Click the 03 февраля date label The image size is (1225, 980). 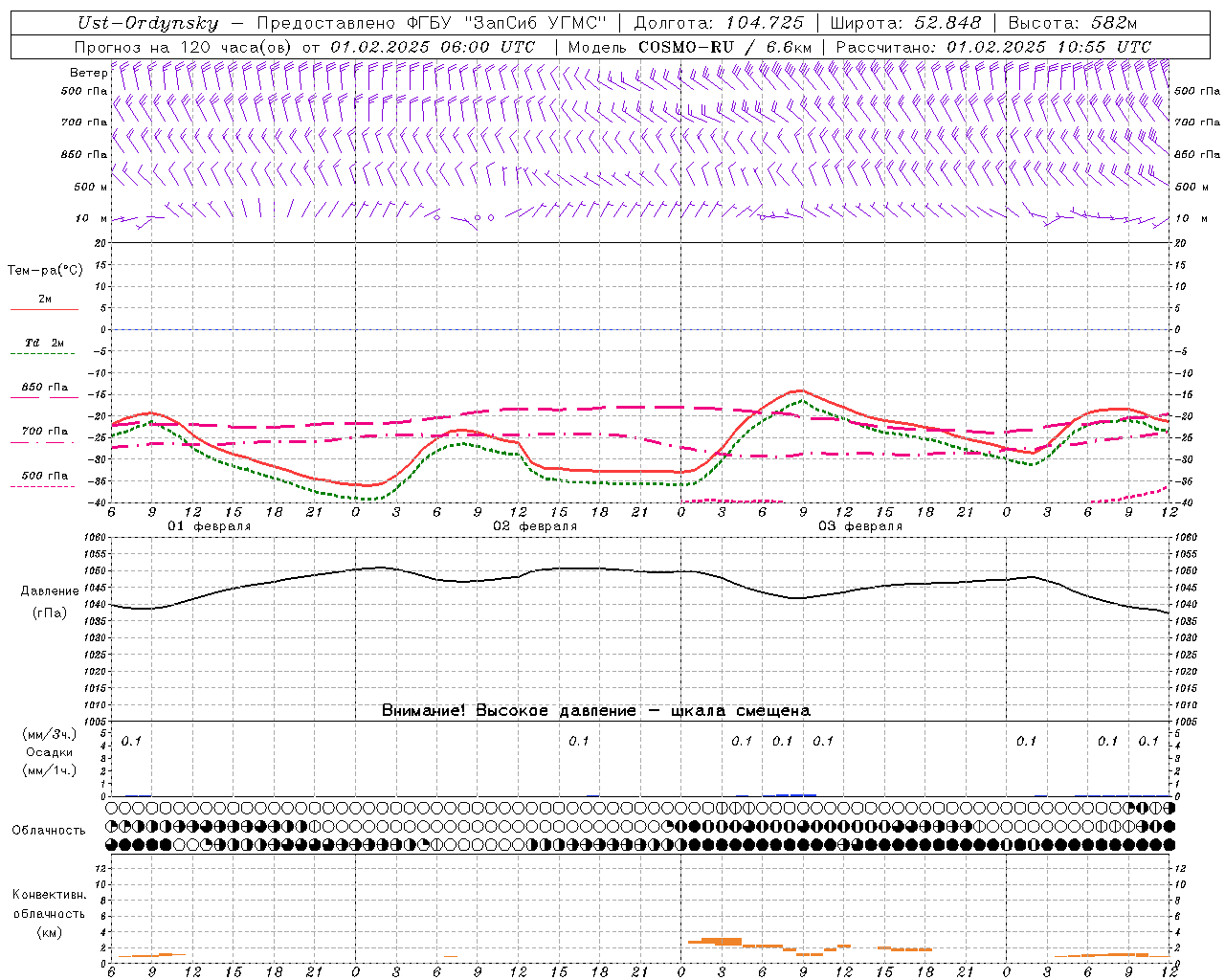point(860,526)
